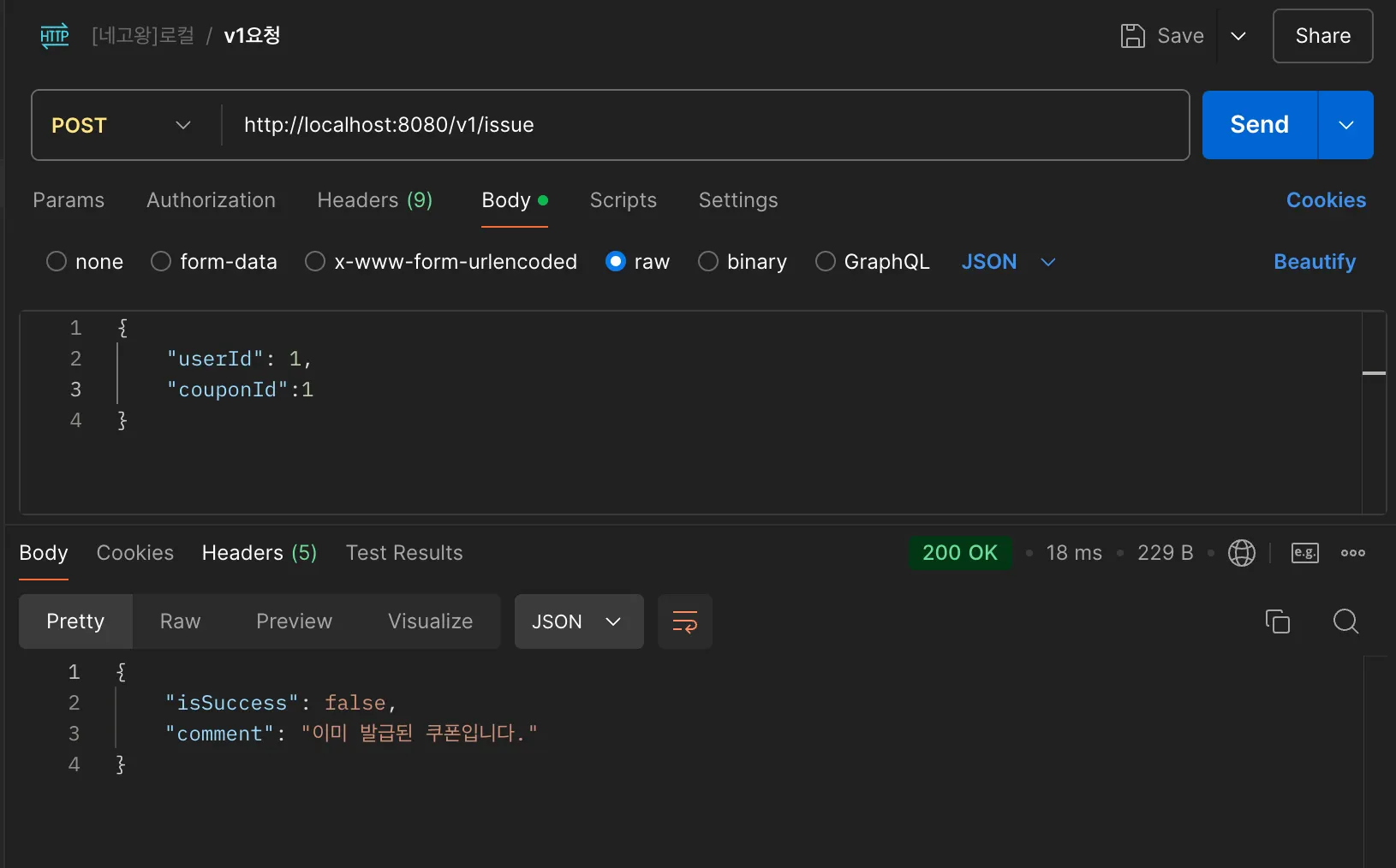Click the HTTP request type icon
The image size is (1396, 868).
click(x=55, y=36)
